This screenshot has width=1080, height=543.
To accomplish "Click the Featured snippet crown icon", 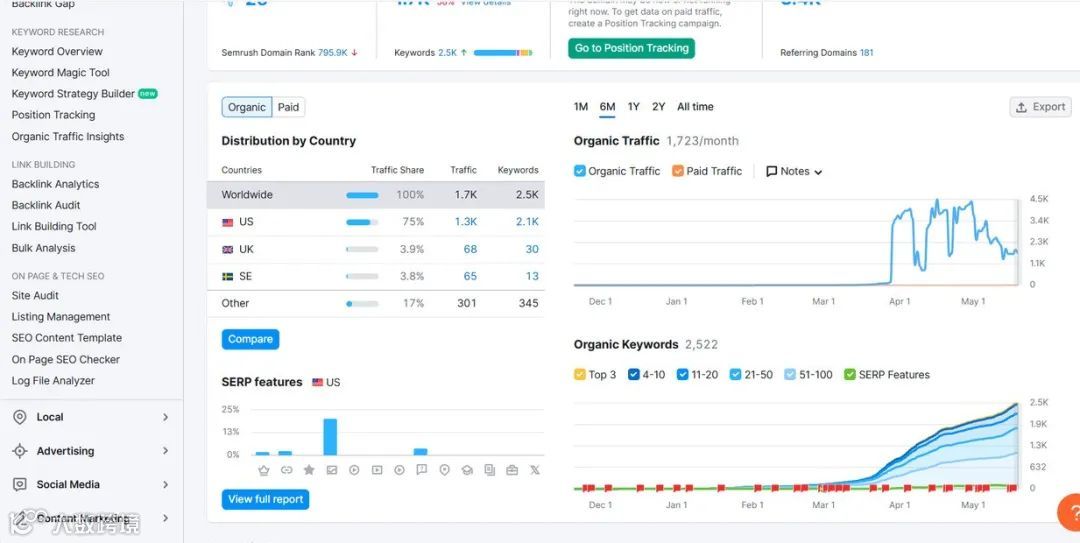I will (263, 470).
